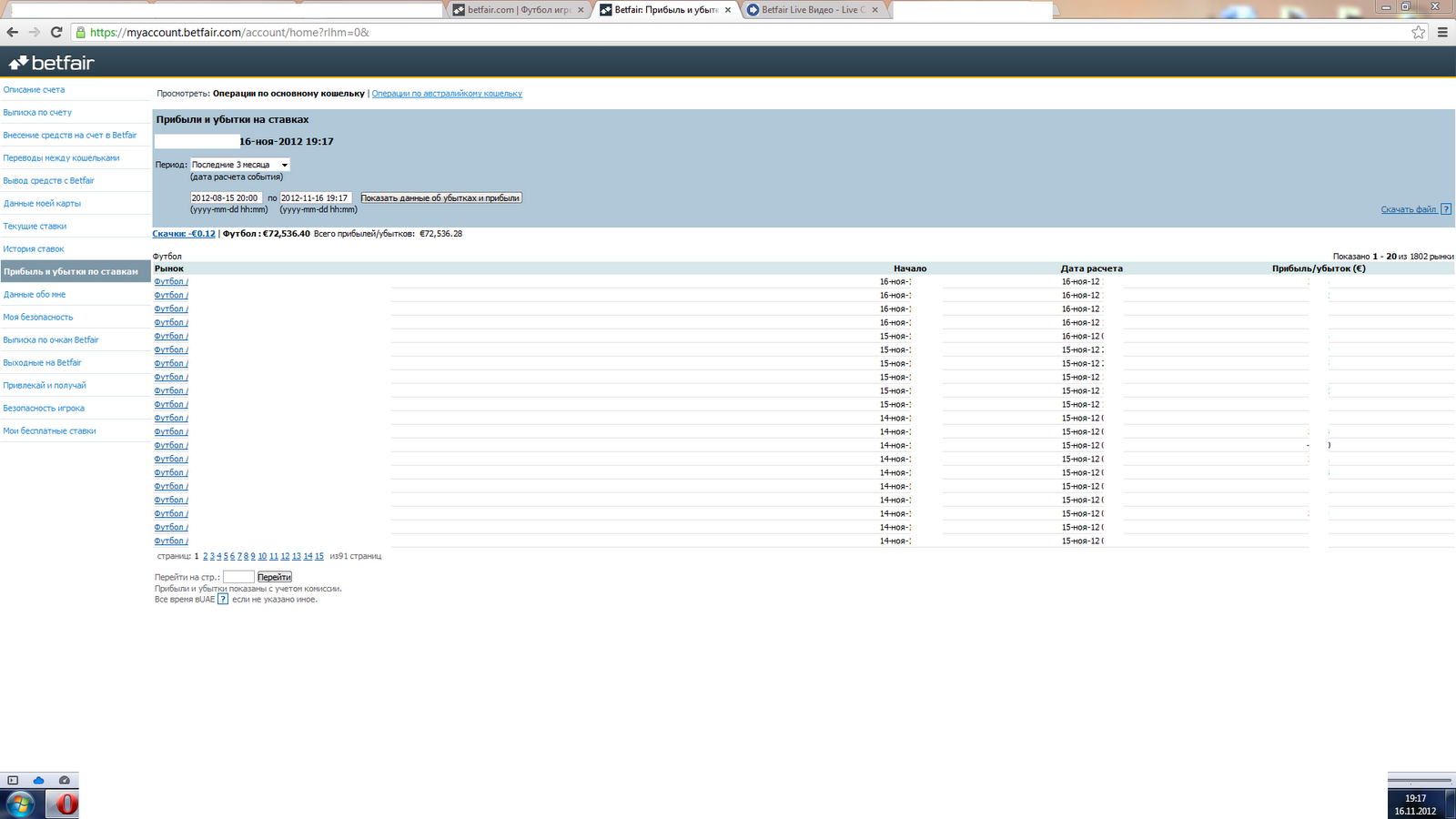Click the Скачки: -€0.12 link
Screen dimensions: 1456x819
[184, 234]
